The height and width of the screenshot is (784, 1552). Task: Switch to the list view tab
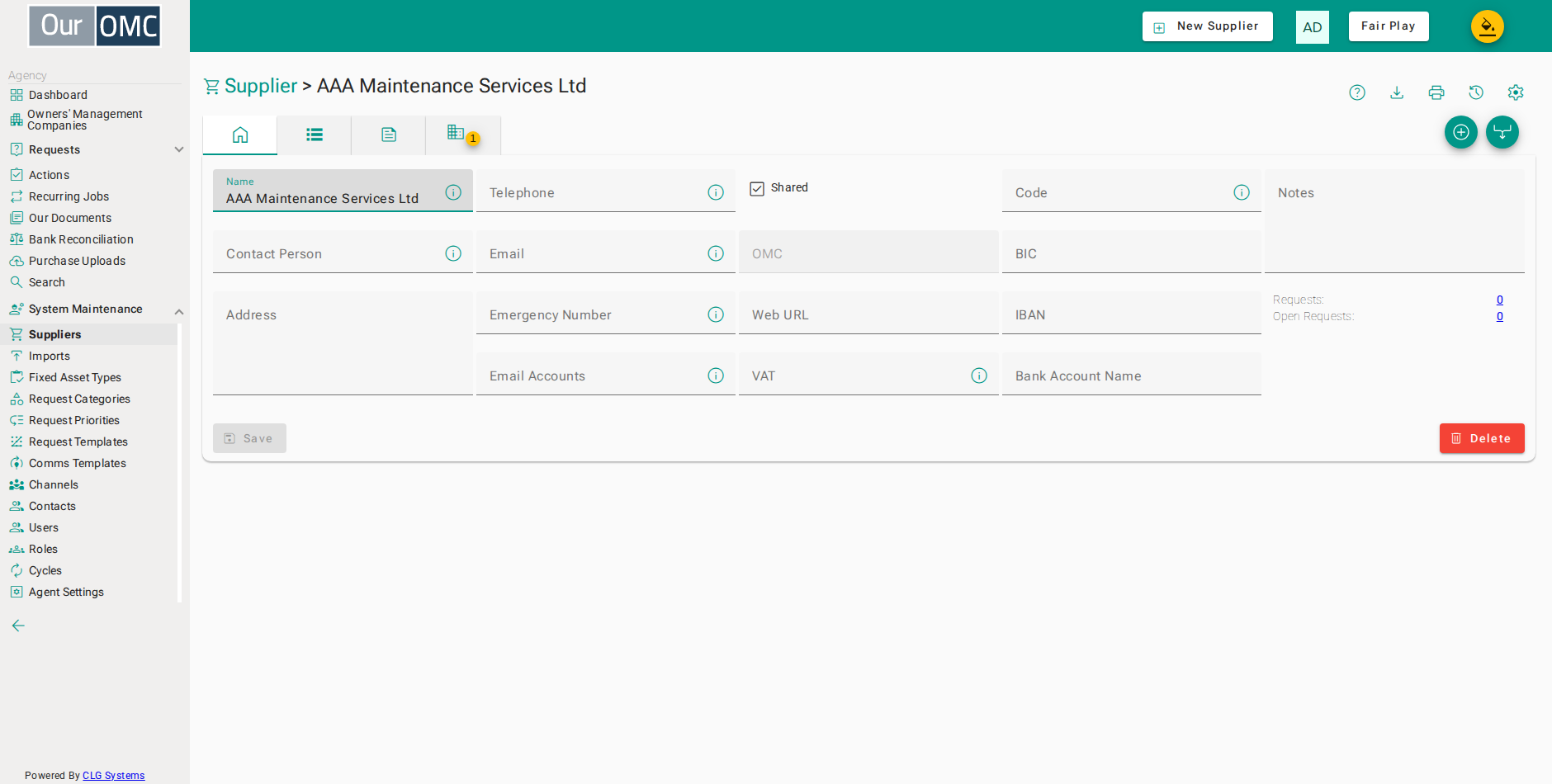pyautogui.click(x=315, y=135)
